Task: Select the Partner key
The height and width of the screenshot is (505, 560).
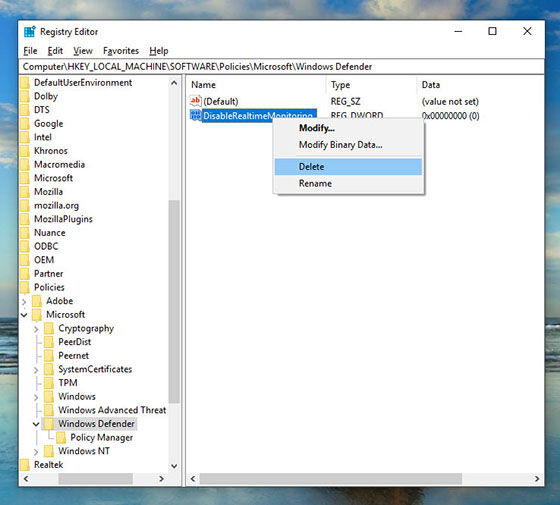Action: [x=49, y=274]
